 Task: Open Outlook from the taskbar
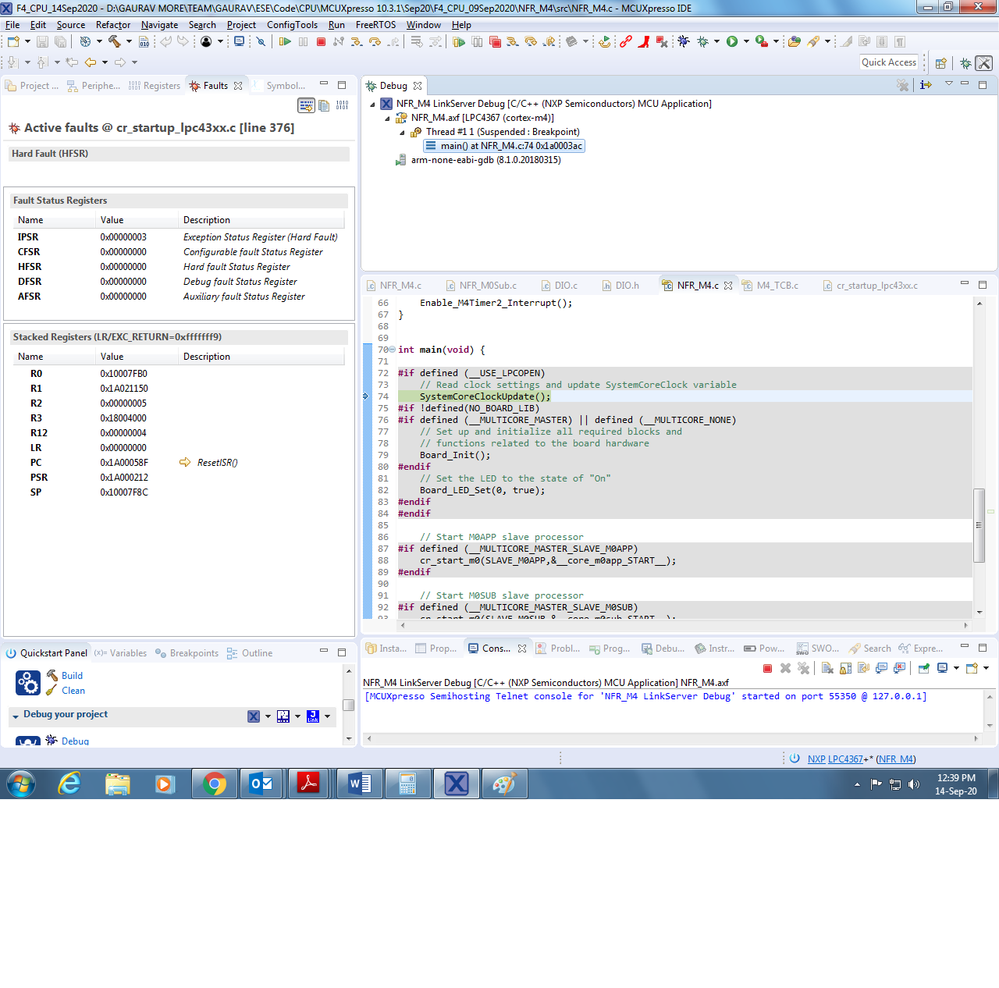[262, 784]
